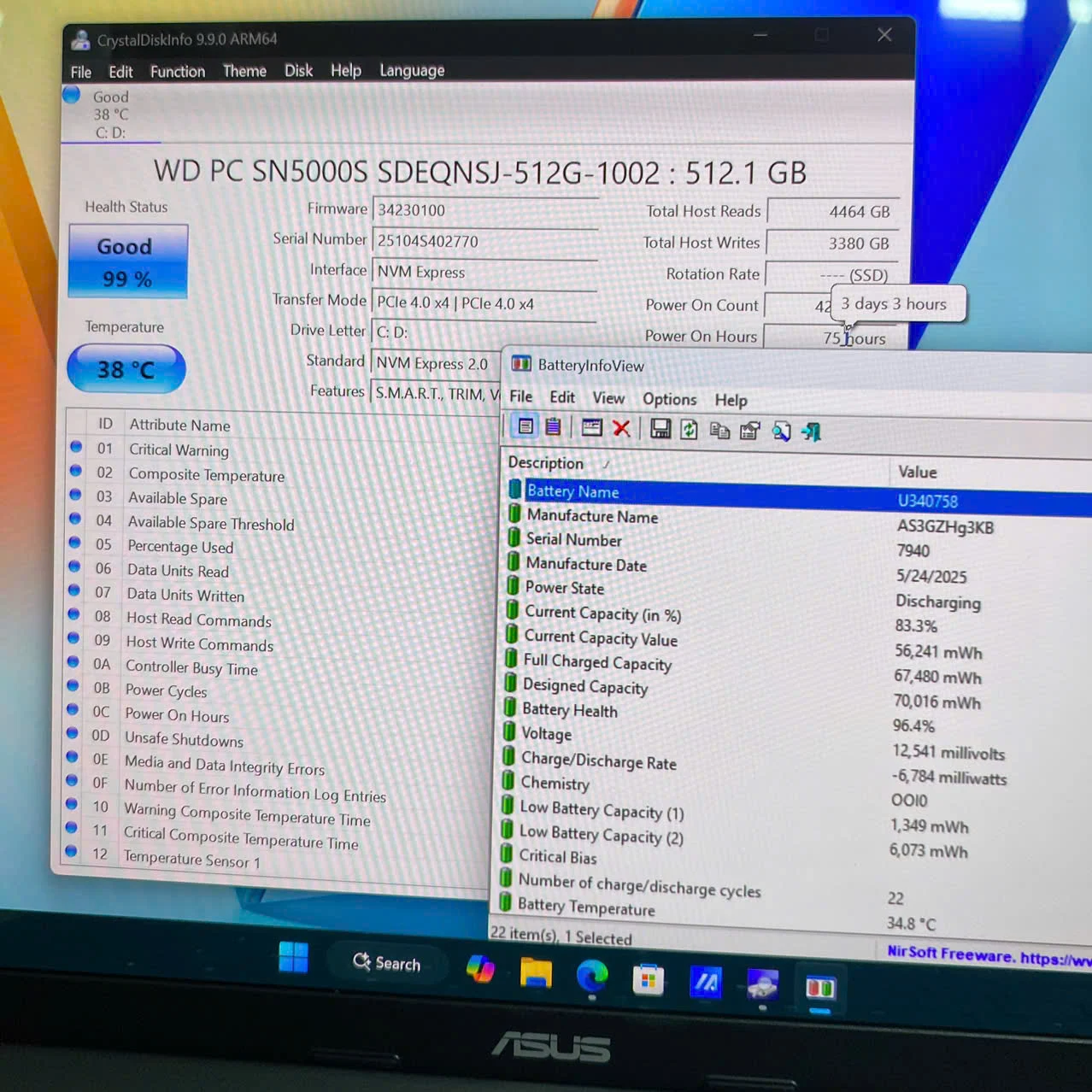1092x1092 pixels.
Task: Click the Manufacture Date value 5/24/2025
Action: [x=931, y=576]
